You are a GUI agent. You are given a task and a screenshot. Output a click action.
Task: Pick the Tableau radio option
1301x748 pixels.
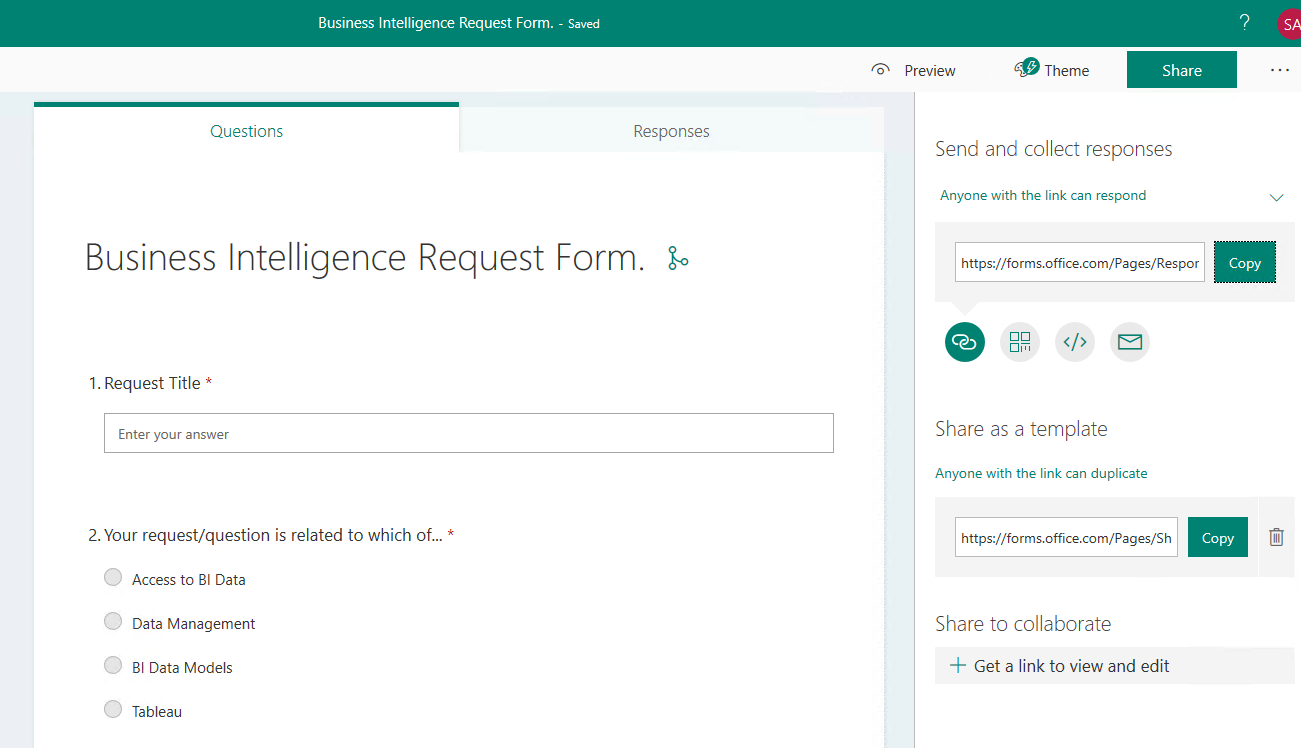(113, 709)
